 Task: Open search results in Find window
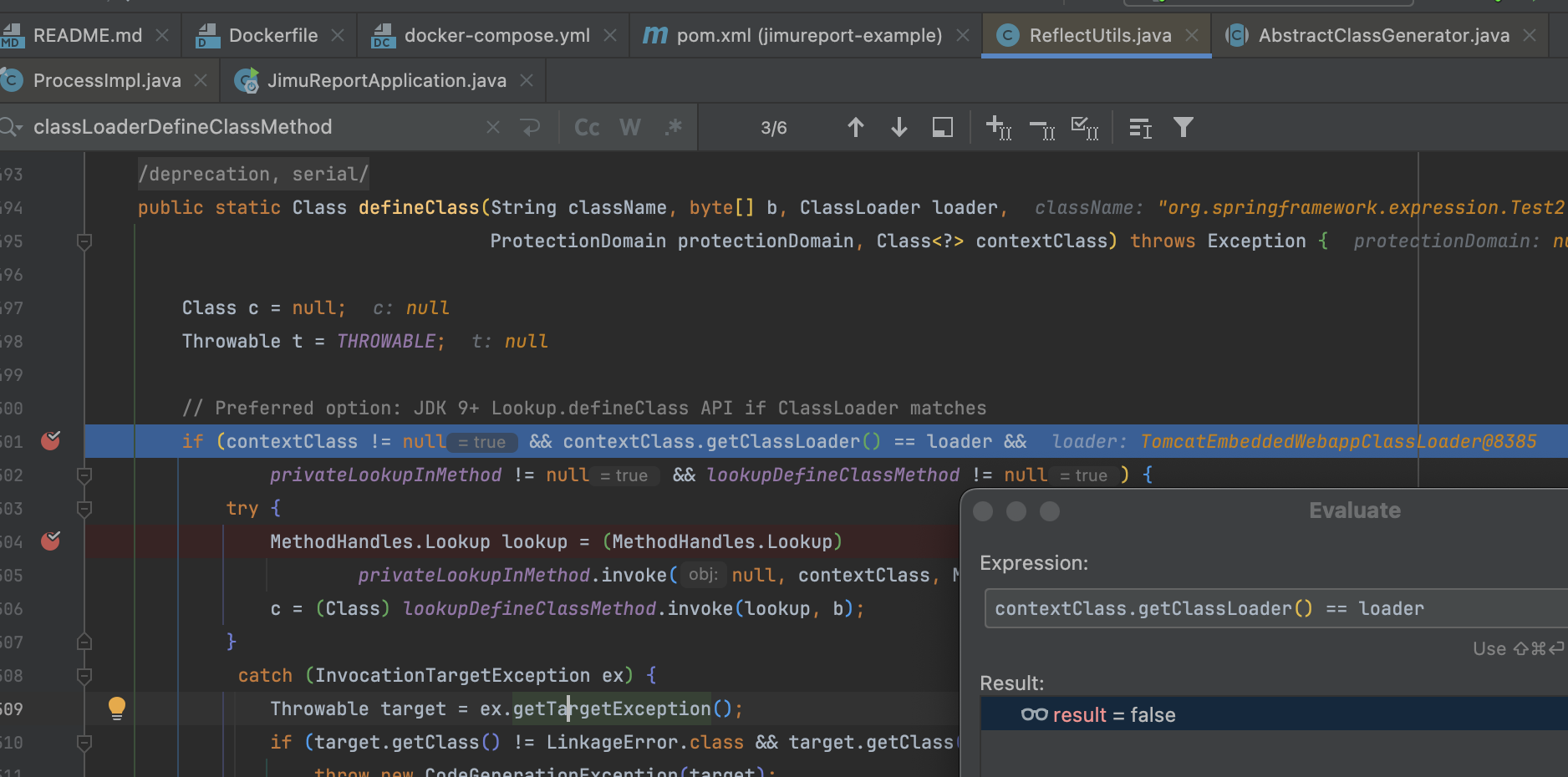pos(1140,128)
